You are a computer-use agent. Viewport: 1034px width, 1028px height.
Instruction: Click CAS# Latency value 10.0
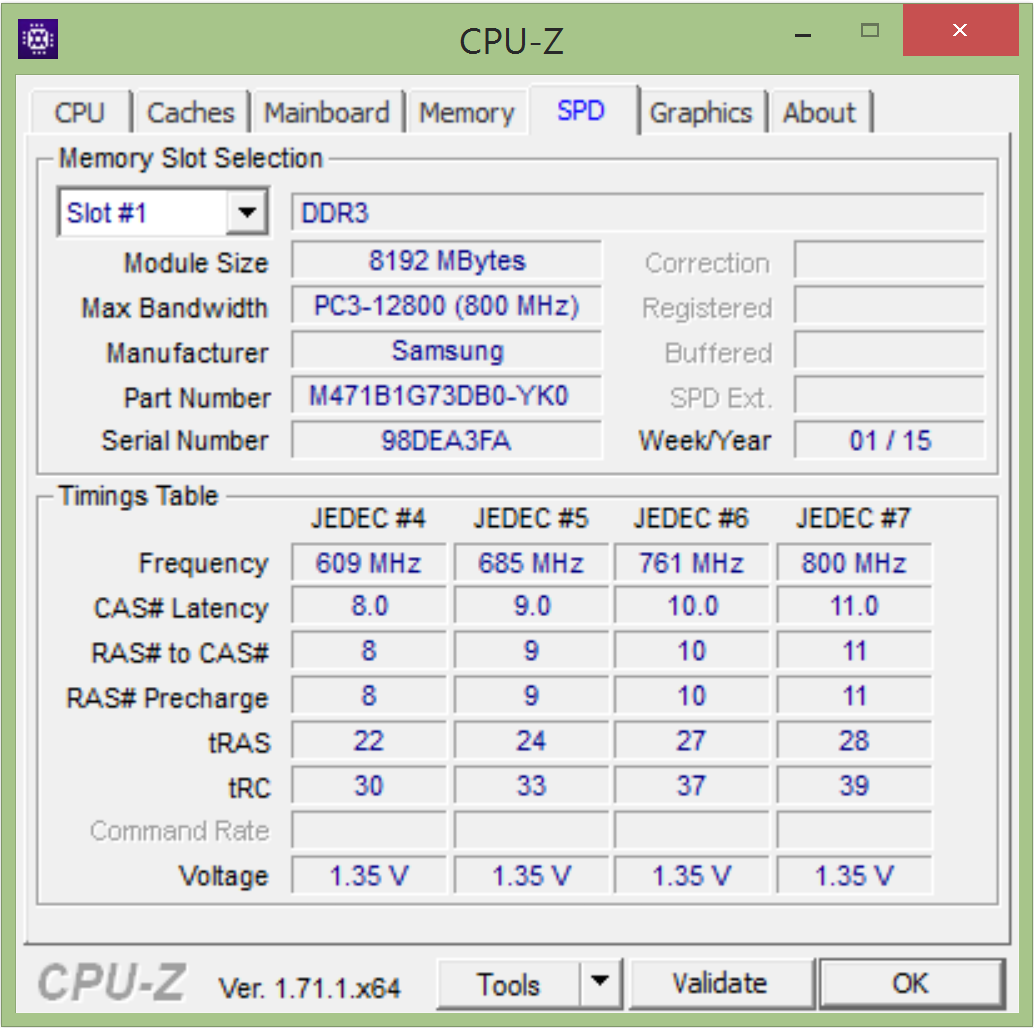click(692, 606)
